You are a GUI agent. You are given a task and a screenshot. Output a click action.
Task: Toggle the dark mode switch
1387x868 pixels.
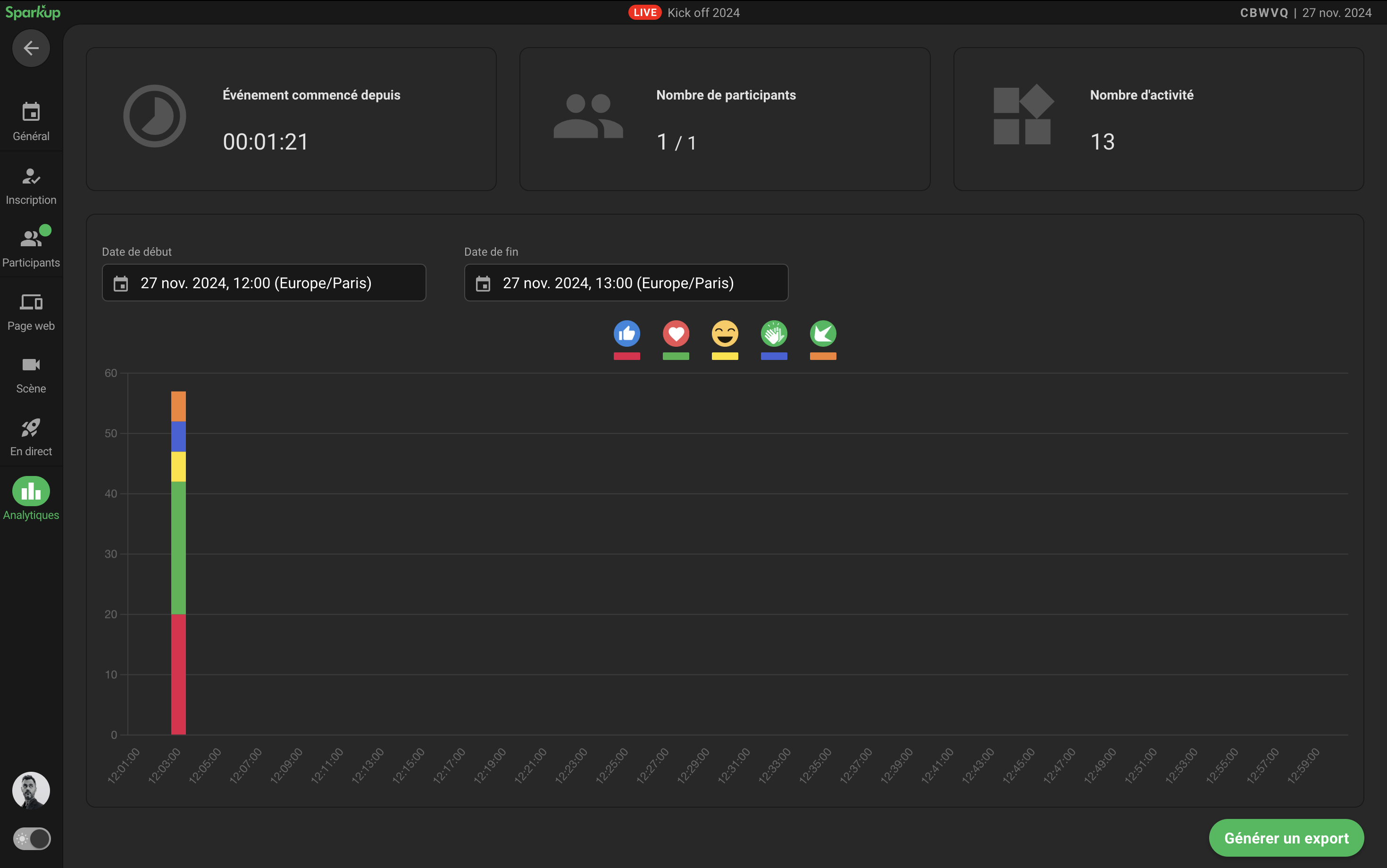pyautogui.click(x=32, y=838)
